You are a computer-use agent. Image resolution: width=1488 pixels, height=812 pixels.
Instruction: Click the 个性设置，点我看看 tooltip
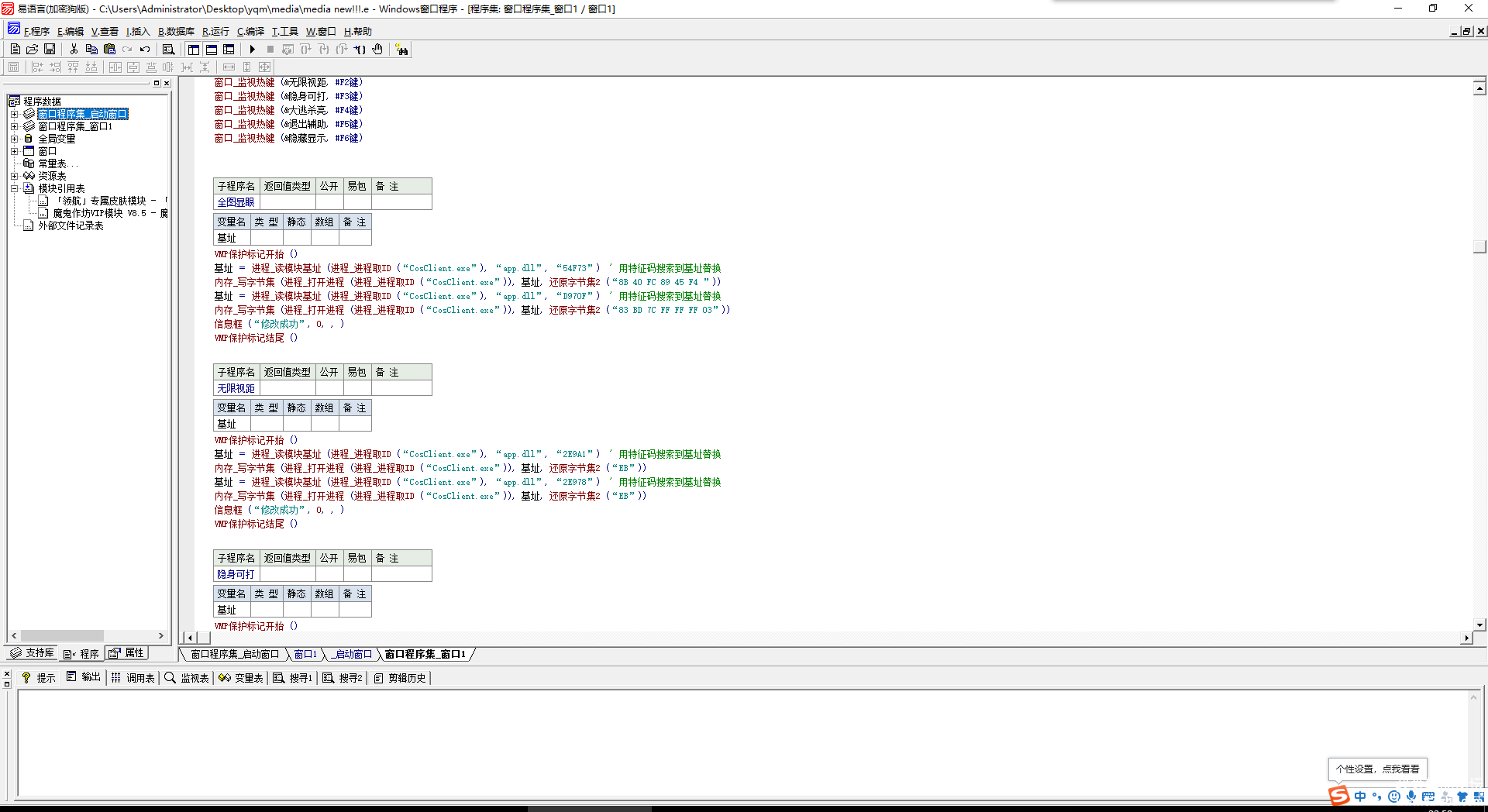[x=1378, y=769]
